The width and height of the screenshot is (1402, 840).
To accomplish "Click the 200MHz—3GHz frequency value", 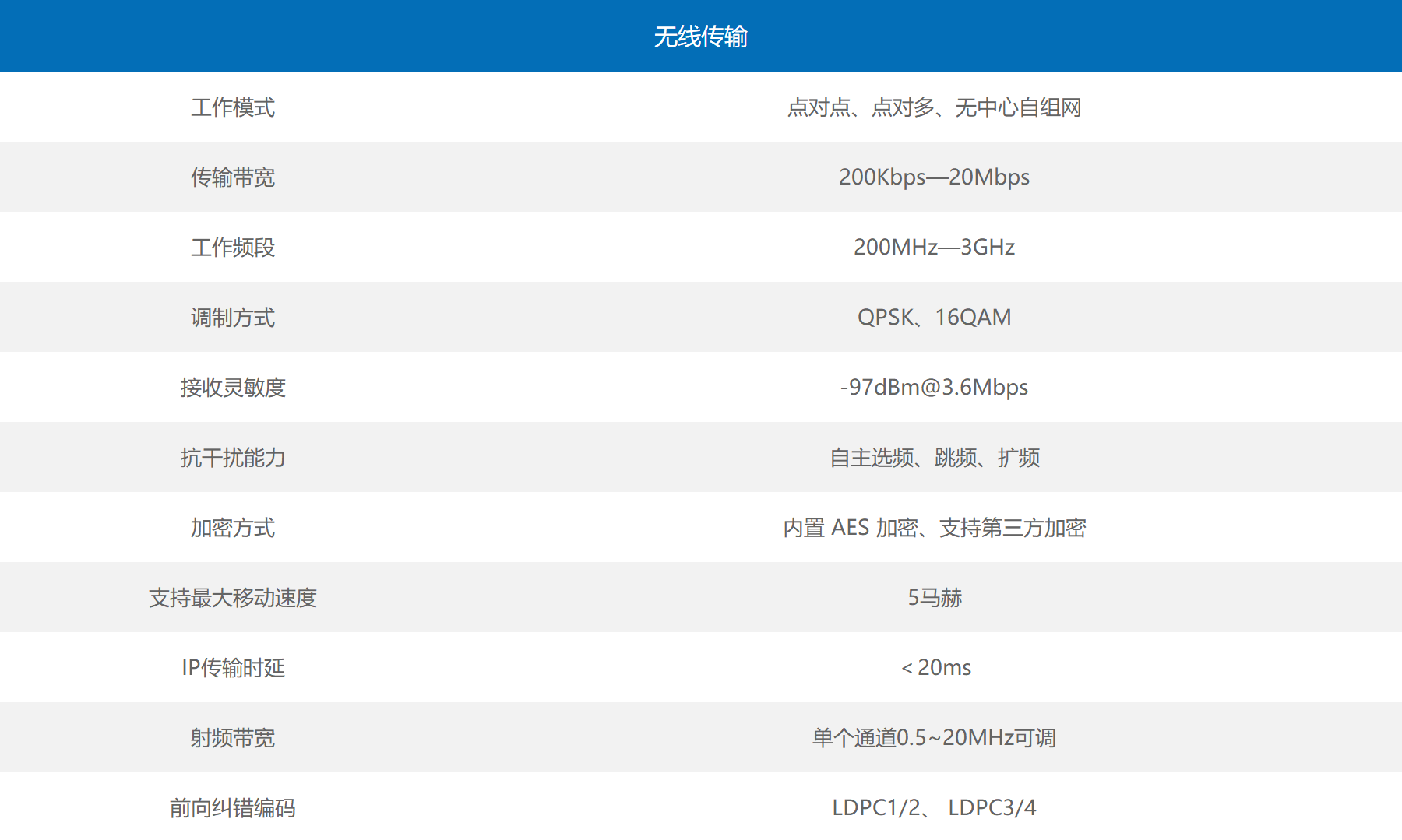I will click(934, 248).
